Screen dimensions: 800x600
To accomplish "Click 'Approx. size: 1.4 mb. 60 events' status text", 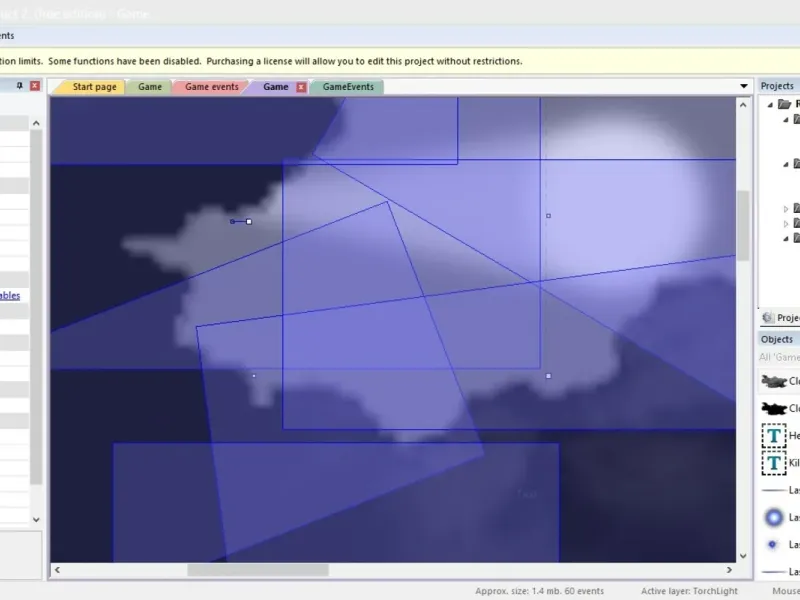I will [539, 591].
